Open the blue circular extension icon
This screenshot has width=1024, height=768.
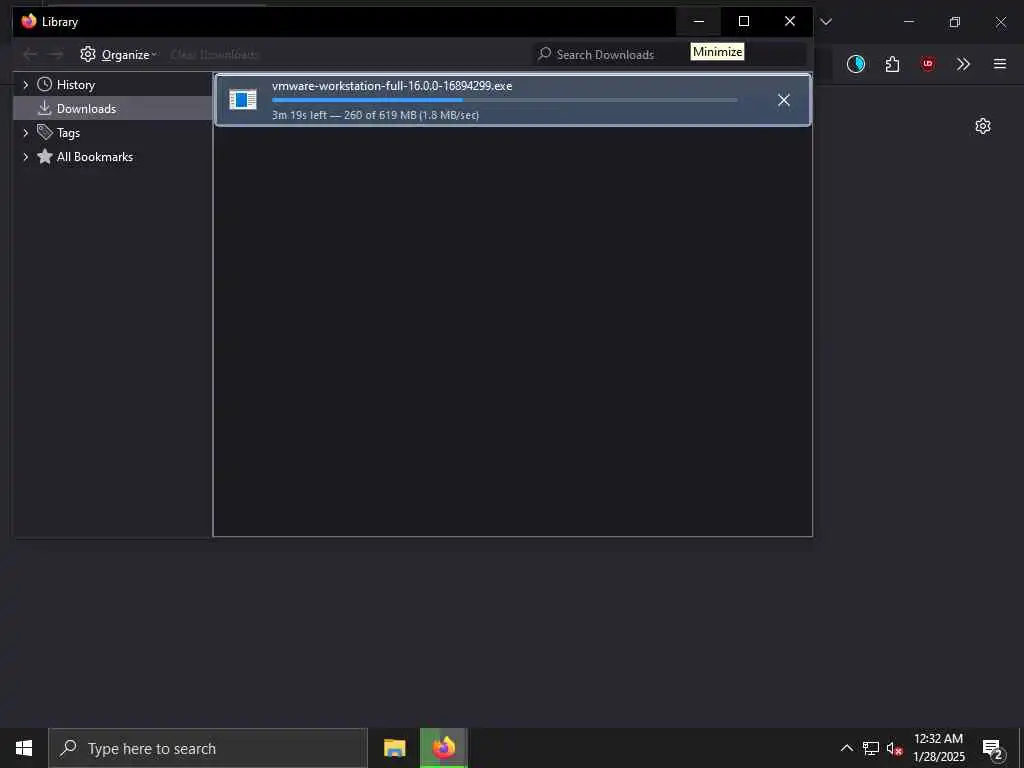pyautogui.click(x=856, y=63)
